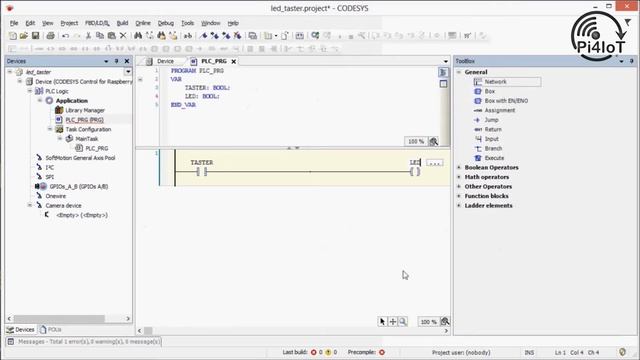The width and height of the screenshot is (640, 360).
Task: Toggle auto-hide pin on Toolbox panel
Action: [x=631, y=61]
